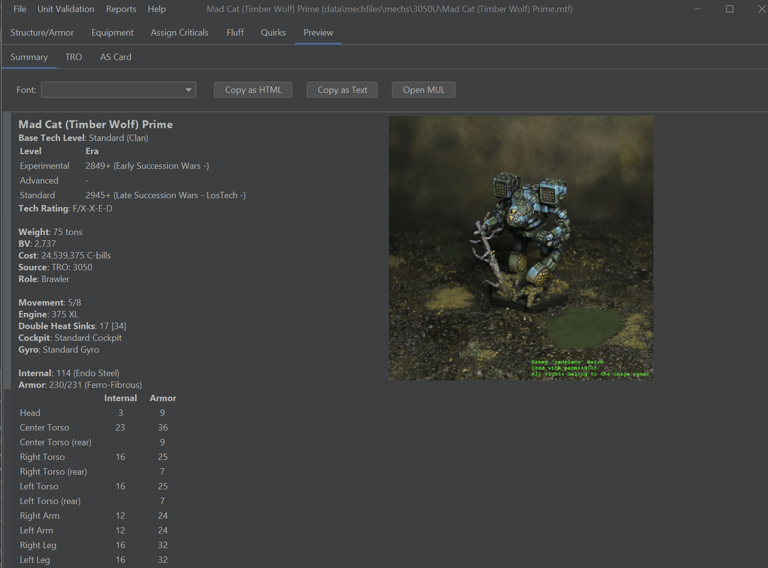Image resolution: width=768 pixels, height=568 pixels.
Task: Switch to the Structure/Armor tab
Action: pyautogui.click(x=42, y=32)
